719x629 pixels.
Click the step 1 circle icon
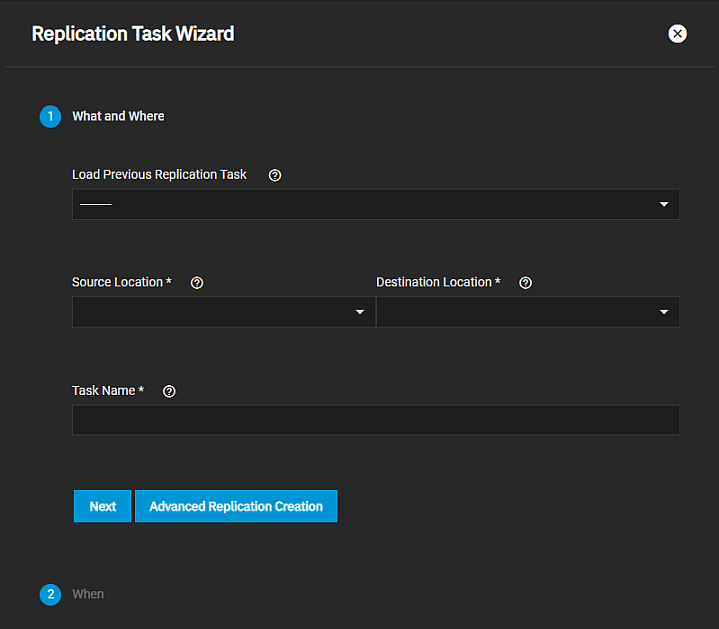[51, 117]
